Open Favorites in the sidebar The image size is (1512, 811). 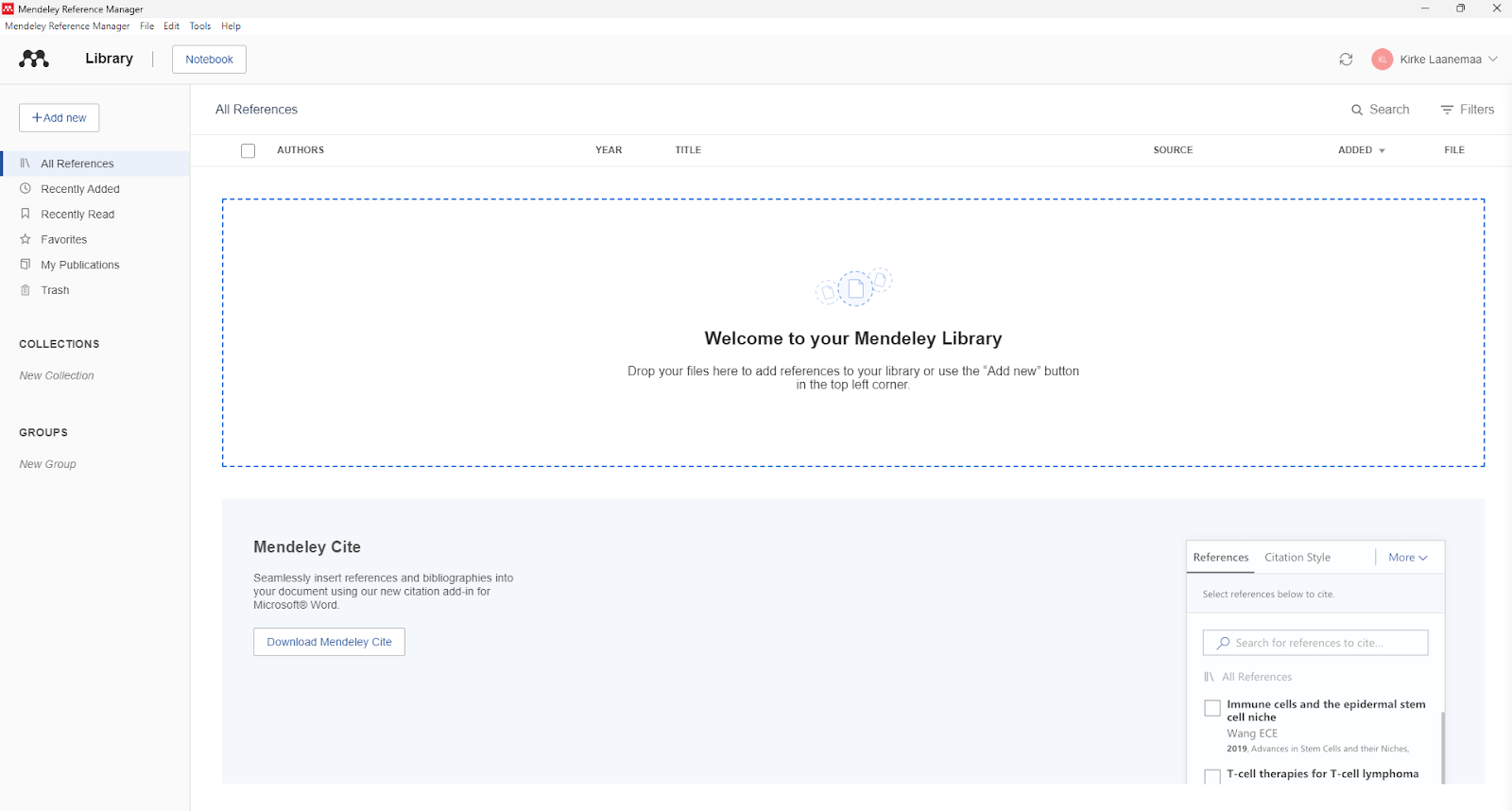94,239
